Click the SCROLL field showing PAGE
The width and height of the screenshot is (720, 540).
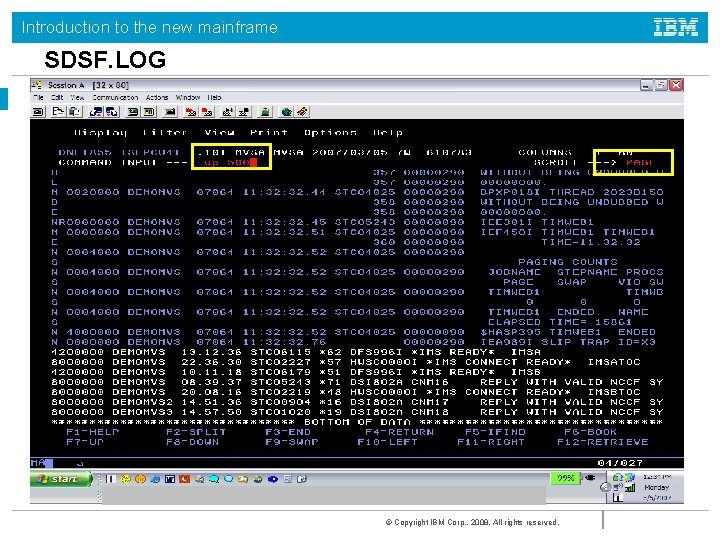tap(639, 163)
